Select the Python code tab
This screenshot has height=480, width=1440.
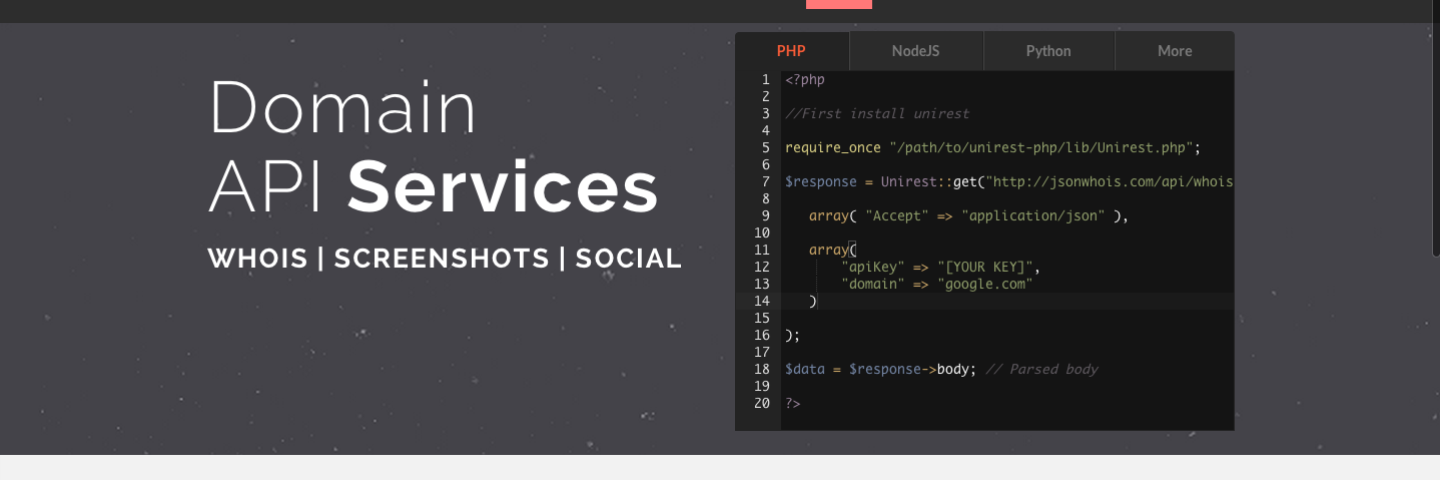click(1048, 51)
